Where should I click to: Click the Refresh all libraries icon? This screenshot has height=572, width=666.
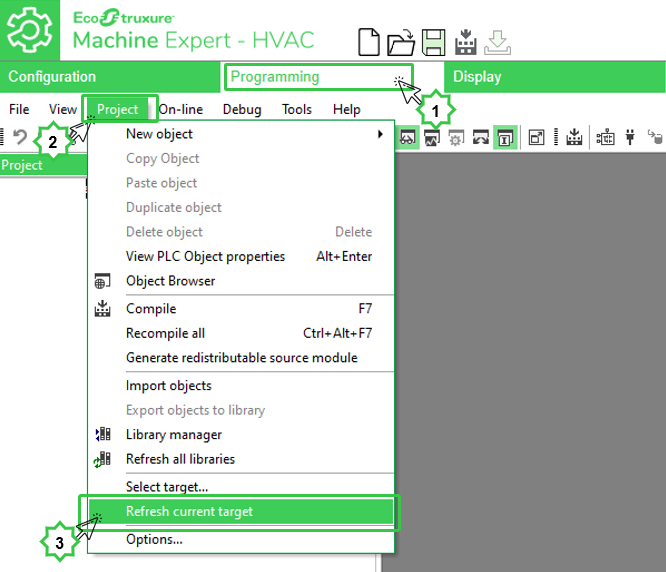(102, 459)
